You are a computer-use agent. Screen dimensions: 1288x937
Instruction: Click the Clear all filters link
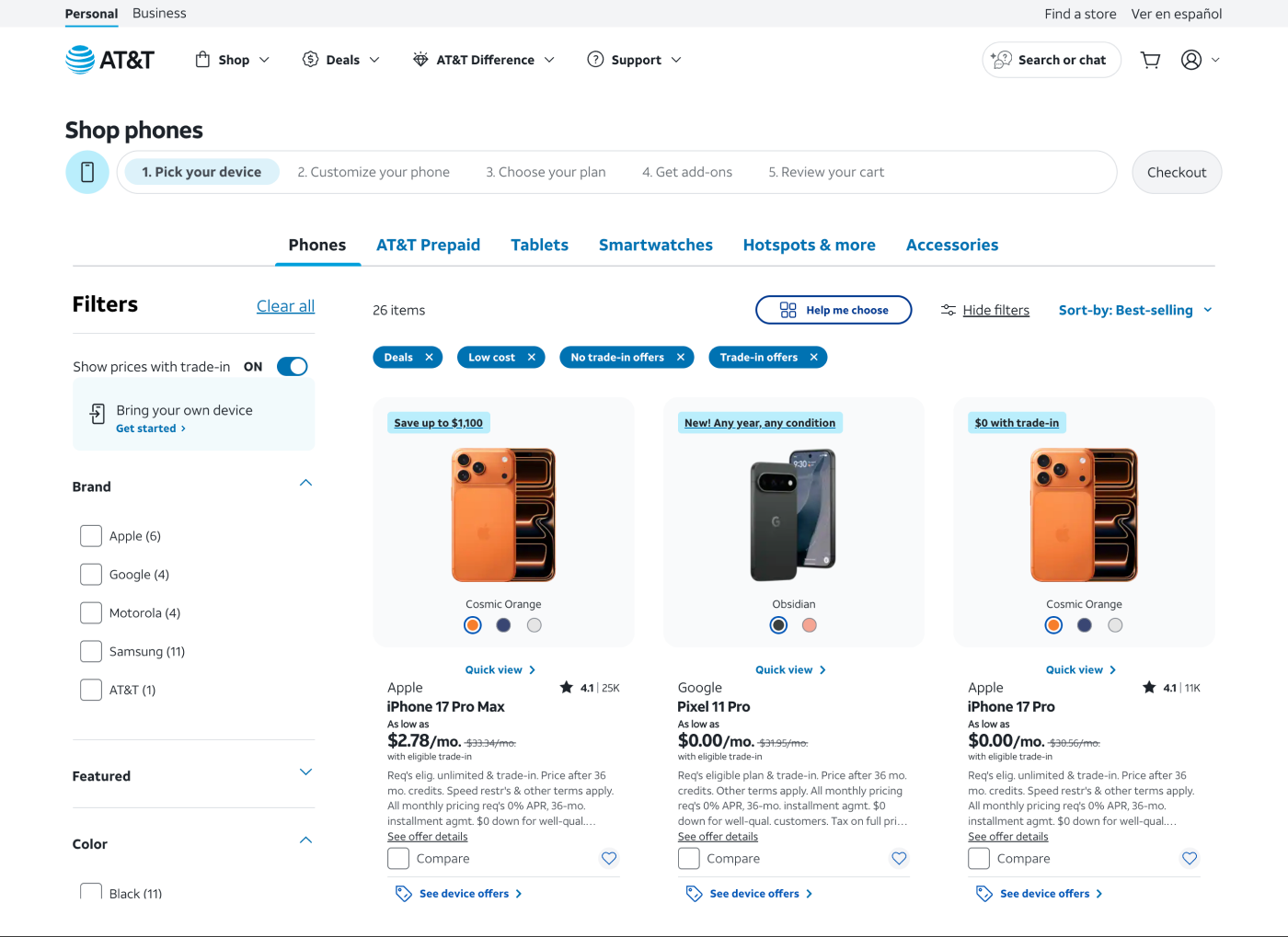point(285,306)
